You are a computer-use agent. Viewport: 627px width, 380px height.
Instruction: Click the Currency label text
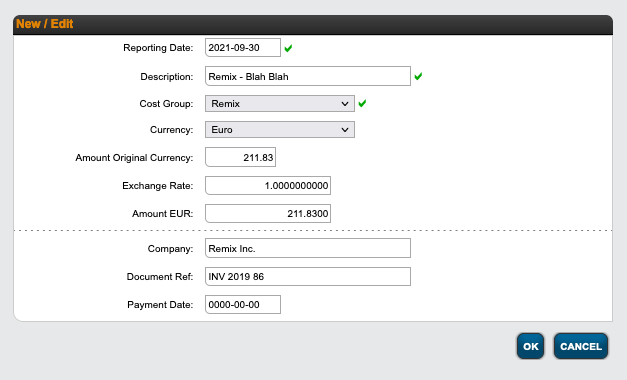[171, 130]
